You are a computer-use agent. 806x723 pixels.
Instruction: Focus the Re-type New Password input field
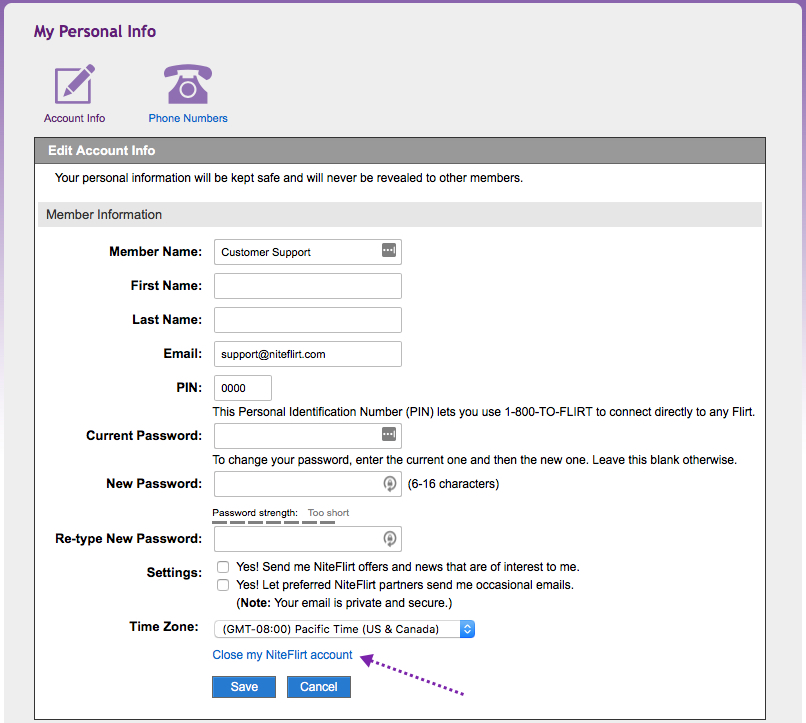point(308,539)
